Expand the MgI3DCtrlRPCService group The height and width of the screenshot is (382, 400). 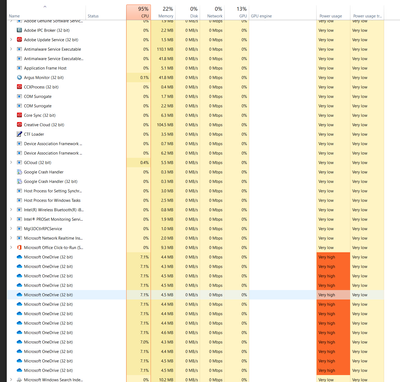click(x=11, y=228)
